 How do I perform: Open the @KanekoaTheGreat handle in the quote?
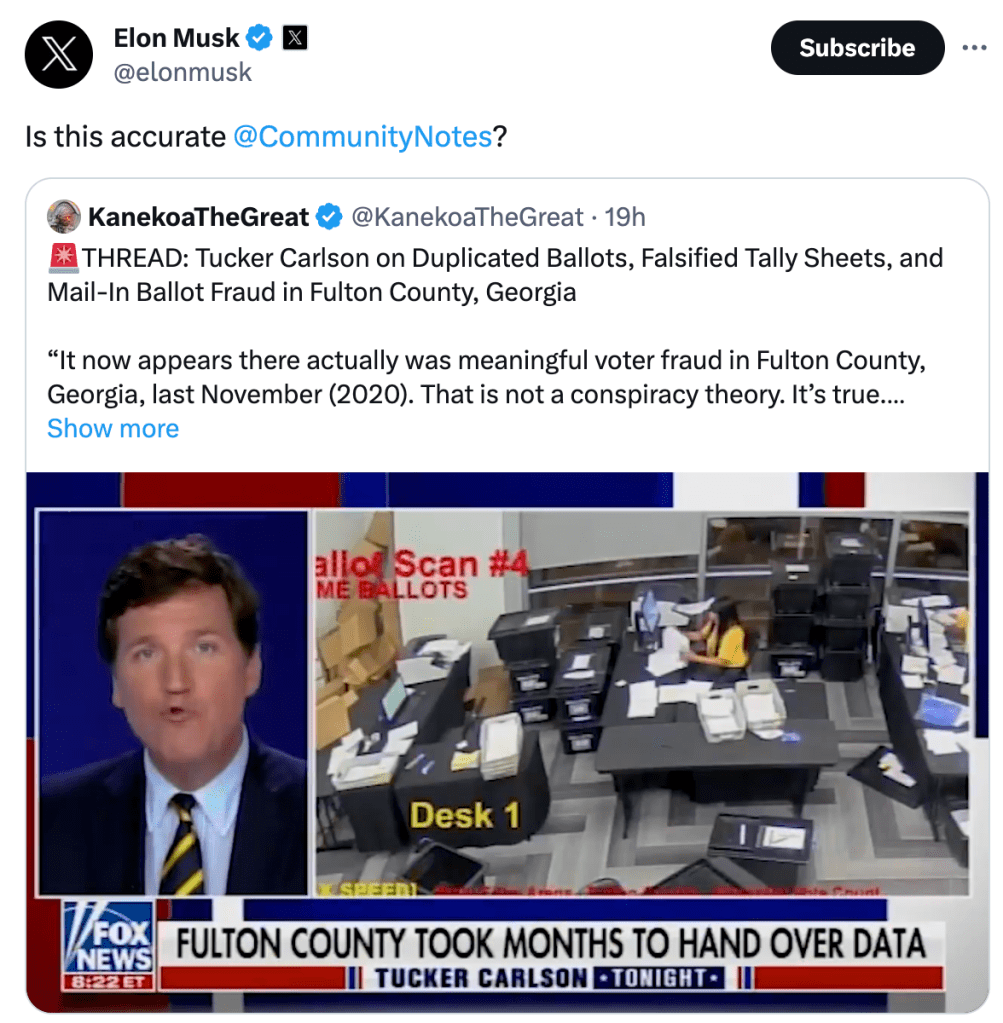[467, 217]
